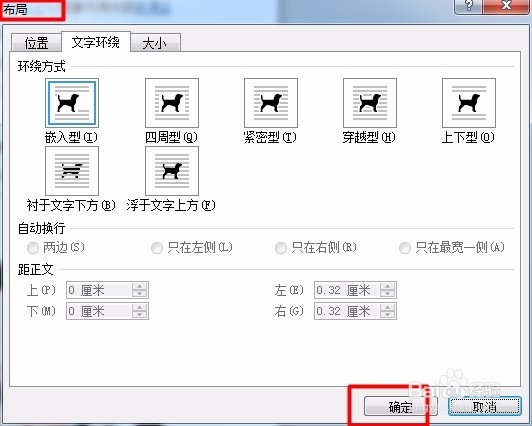
Task: Close the 布局 dialog window
Action: pyautogui.click(x=506, y=6)
